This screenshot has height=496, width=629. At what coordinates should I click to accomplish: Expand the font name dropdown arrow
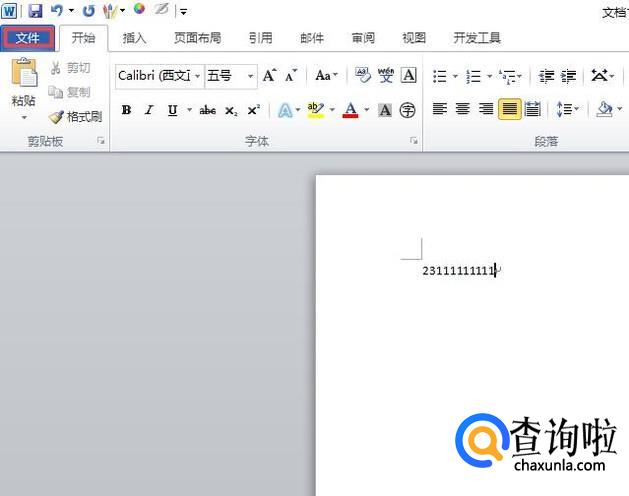[197, 76]
